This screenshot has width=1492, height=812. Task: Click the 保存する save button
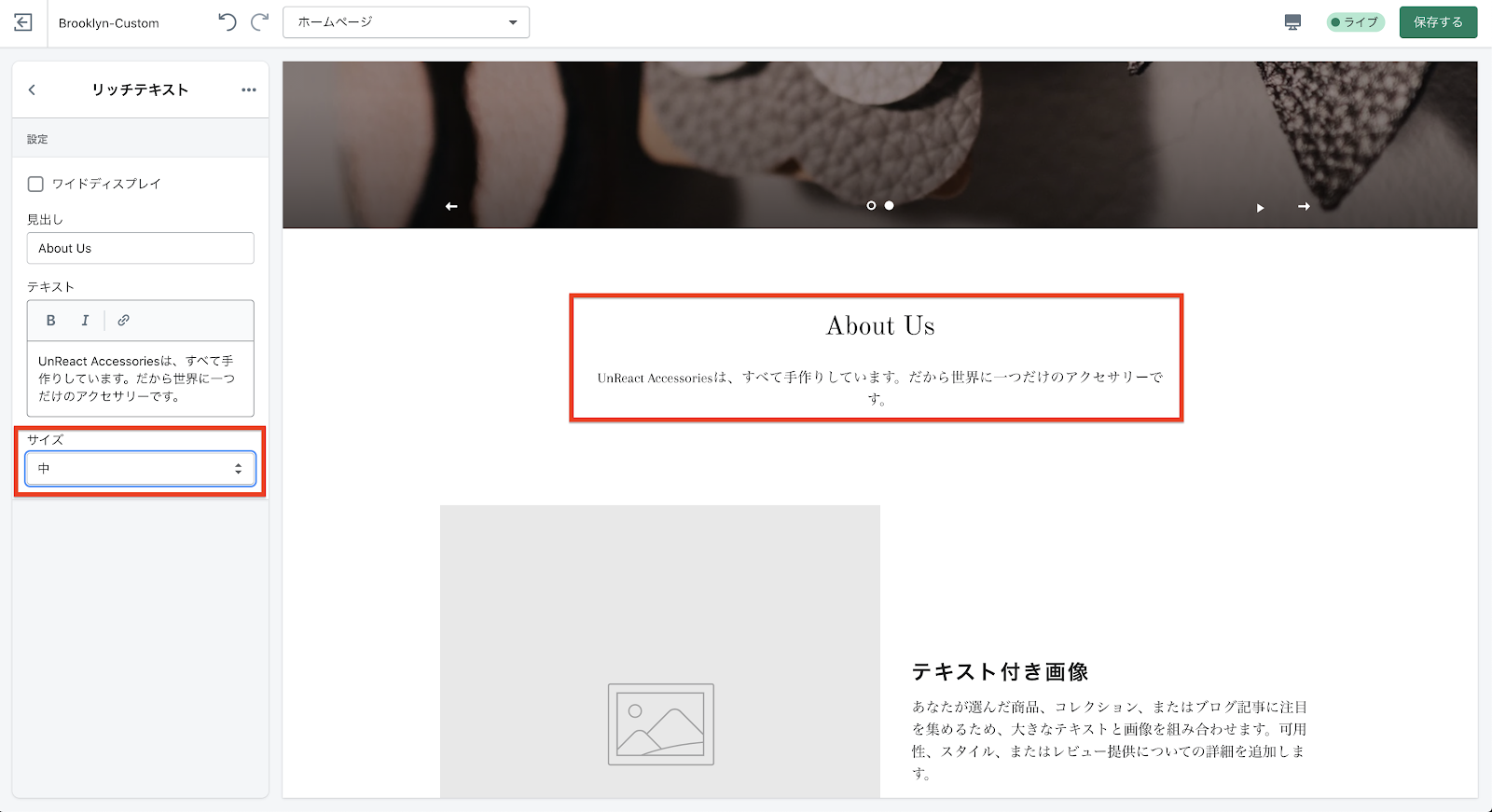pyautogui.click(x=1438, y=22)
